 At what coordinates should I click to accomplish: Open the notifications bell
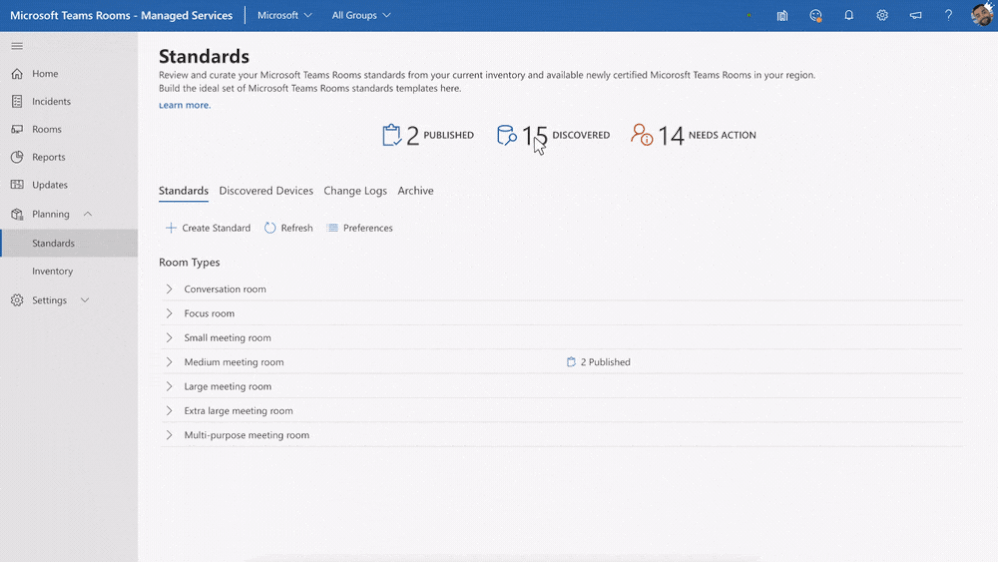coord(848,15)
